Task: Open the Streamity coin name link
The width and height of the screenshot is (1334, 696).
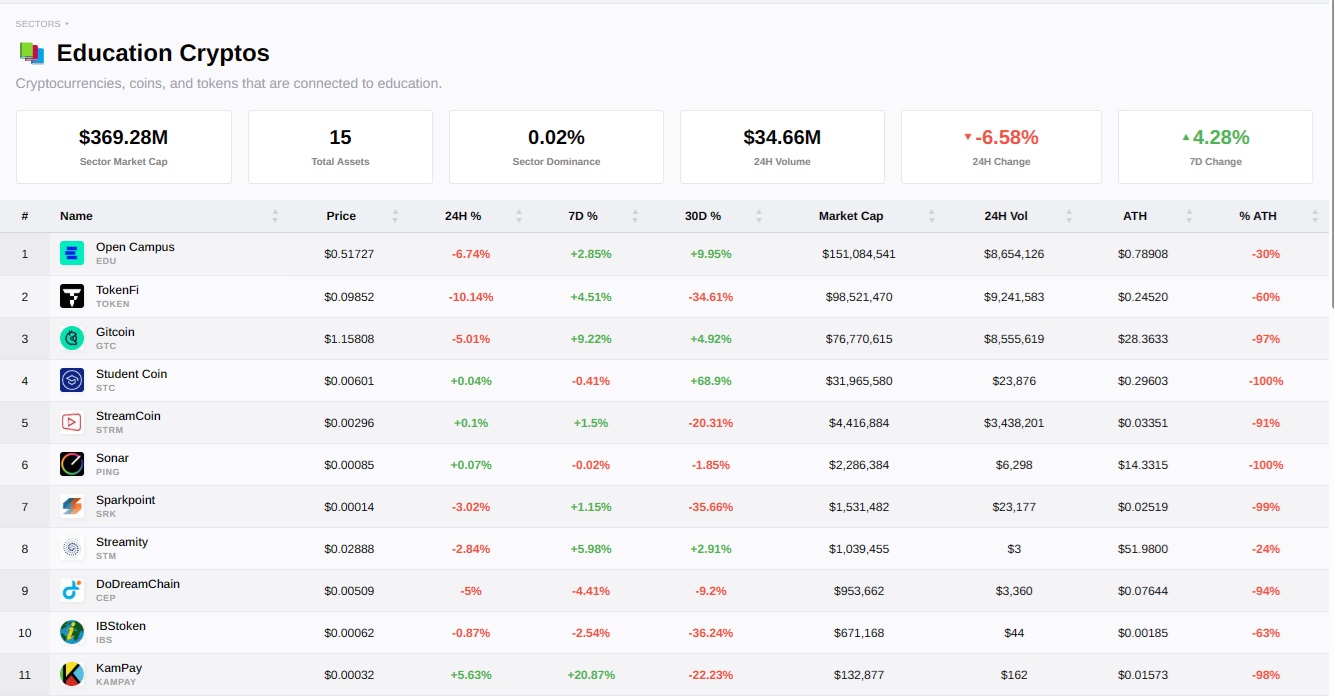Action: [x=122, y=542]
